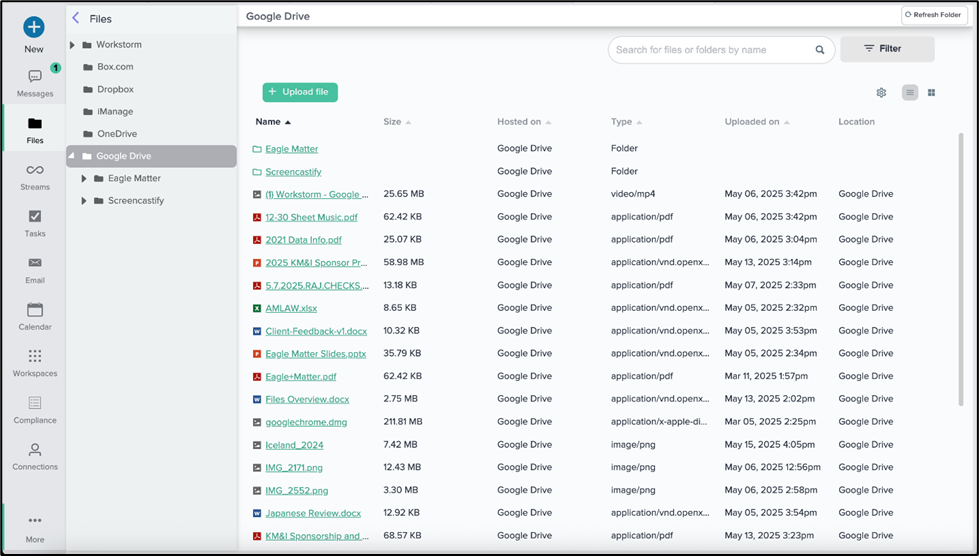Click the search magnifier icon
The width and height of the screenshot is (979, 556).
pos(820,50)
